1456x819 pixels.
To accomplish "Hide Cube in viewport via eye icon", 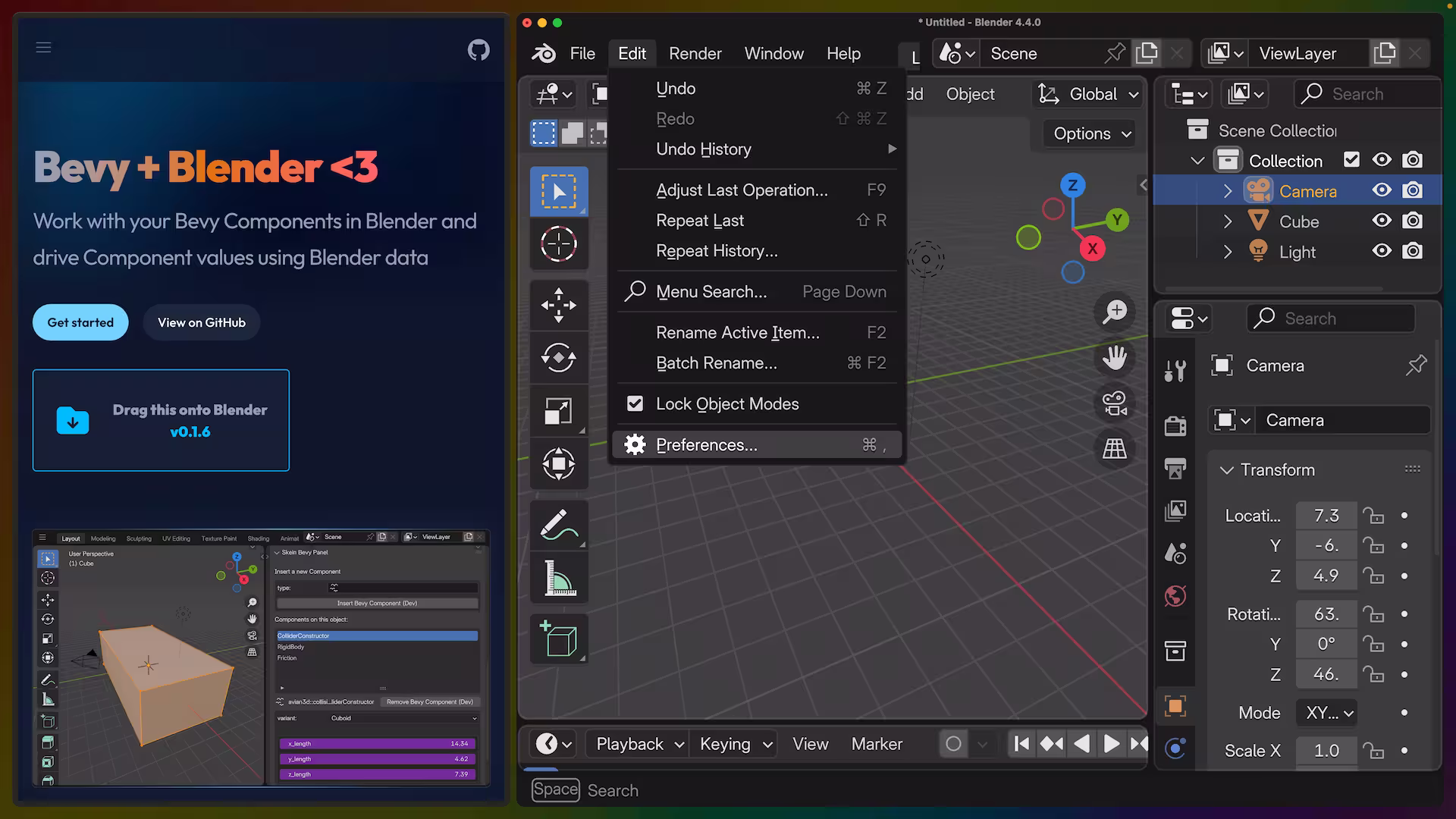I will [x=1382, y=221].
